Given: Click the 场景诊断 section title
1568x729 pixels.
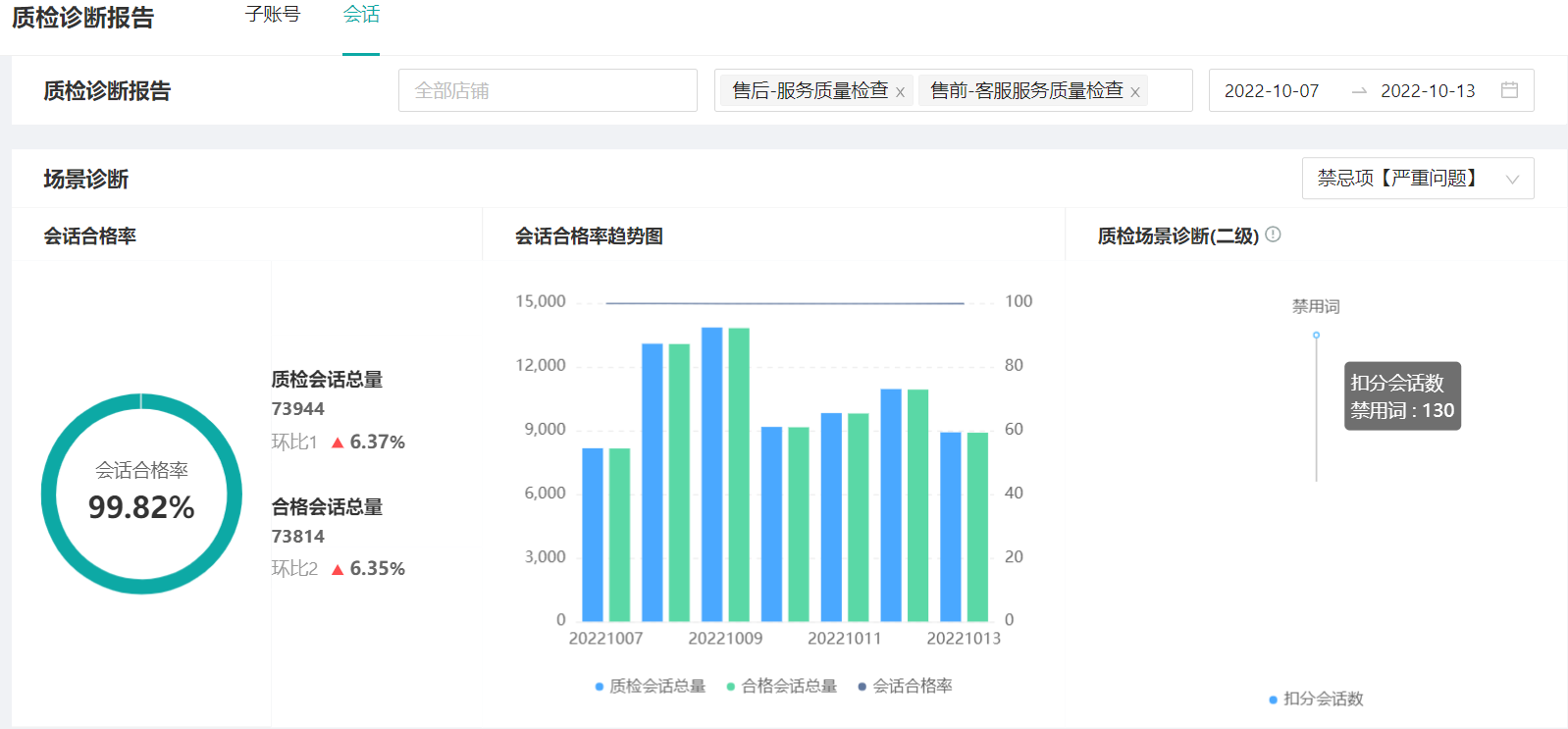Looking at the screenshot, I should pos(86,179).
